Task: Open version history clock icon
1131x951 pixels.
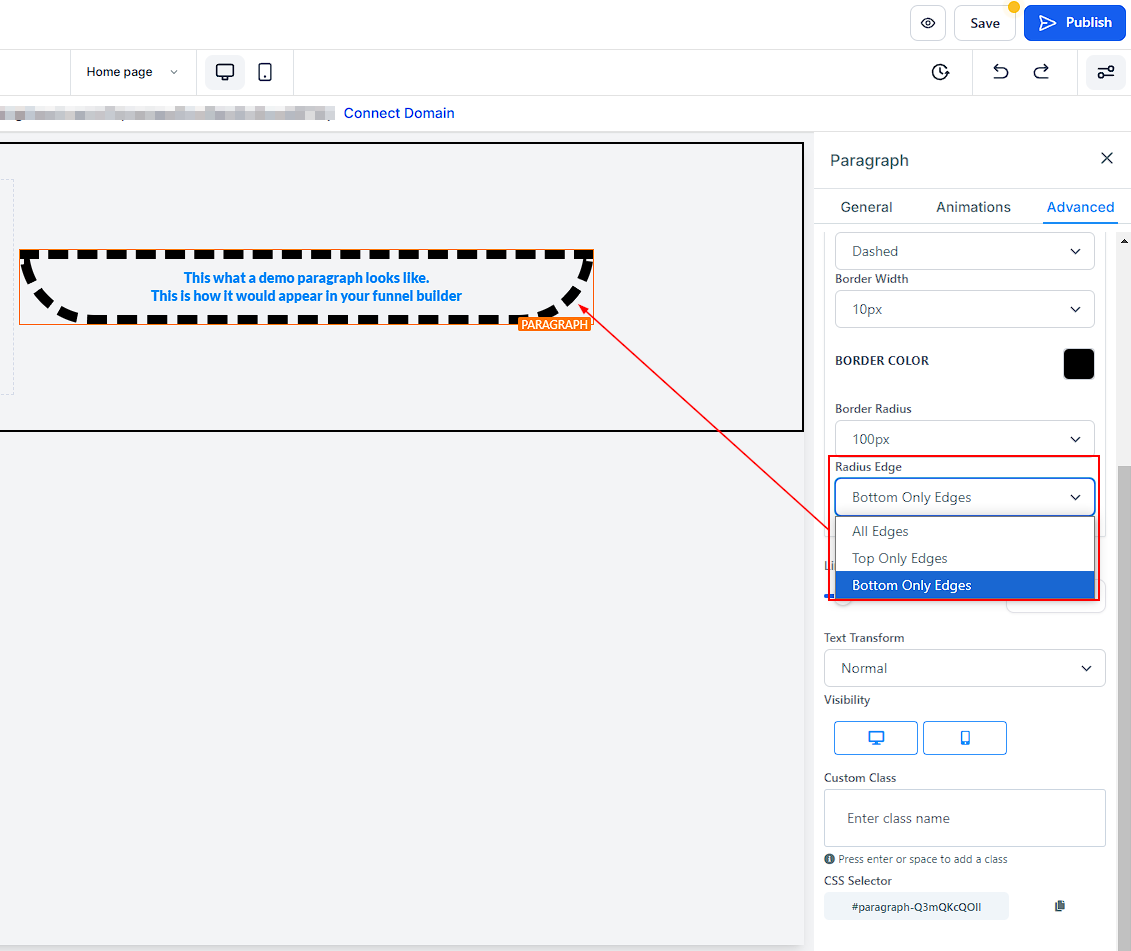Action: coord(940,72)
